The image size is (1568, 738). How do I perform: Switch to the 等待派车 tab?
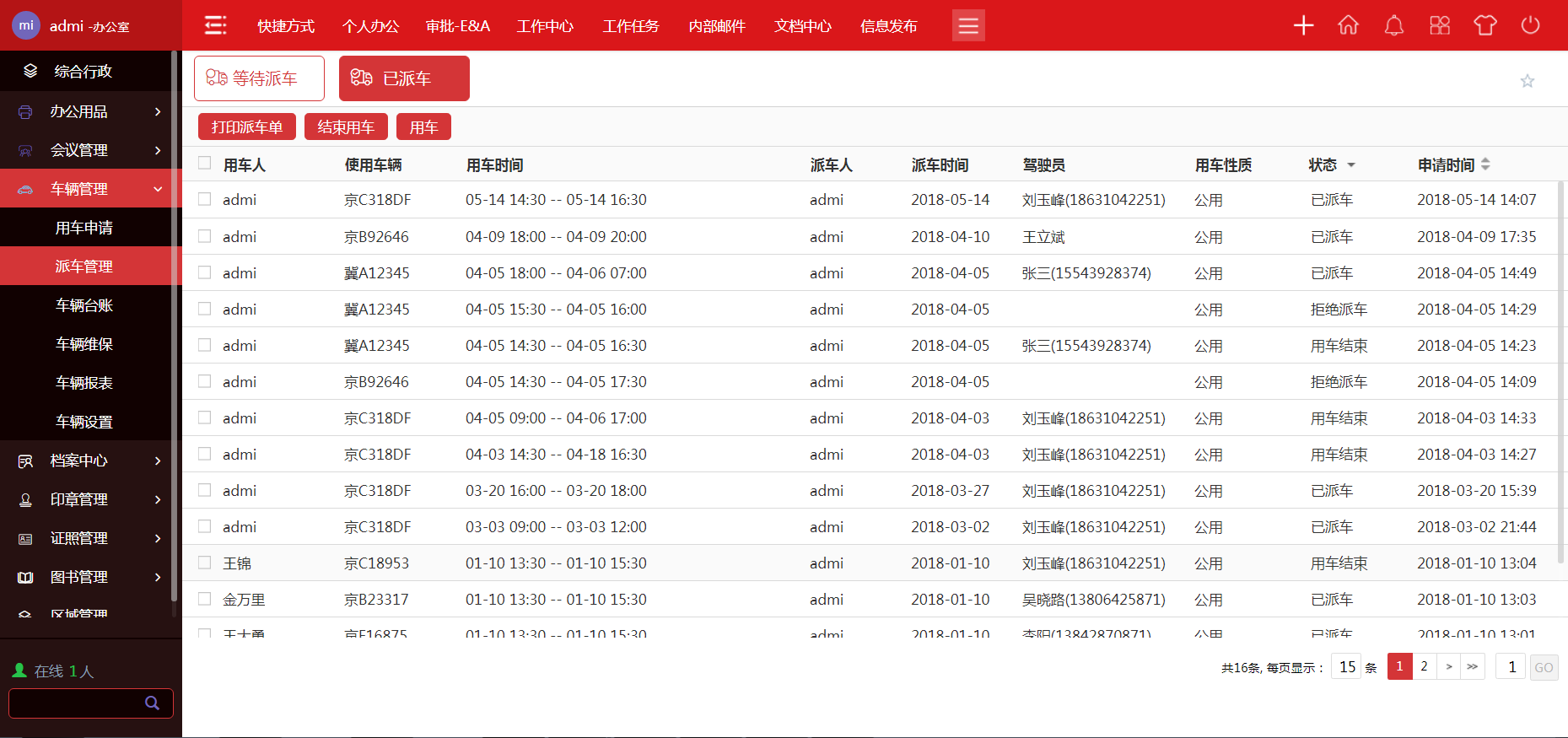pos(259,78)
